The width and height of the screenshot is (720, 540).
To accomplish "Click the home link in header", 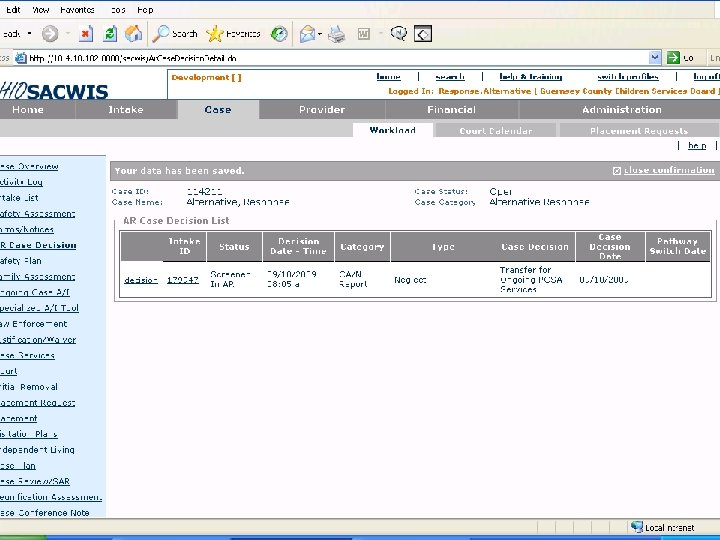I will point(388,77).
